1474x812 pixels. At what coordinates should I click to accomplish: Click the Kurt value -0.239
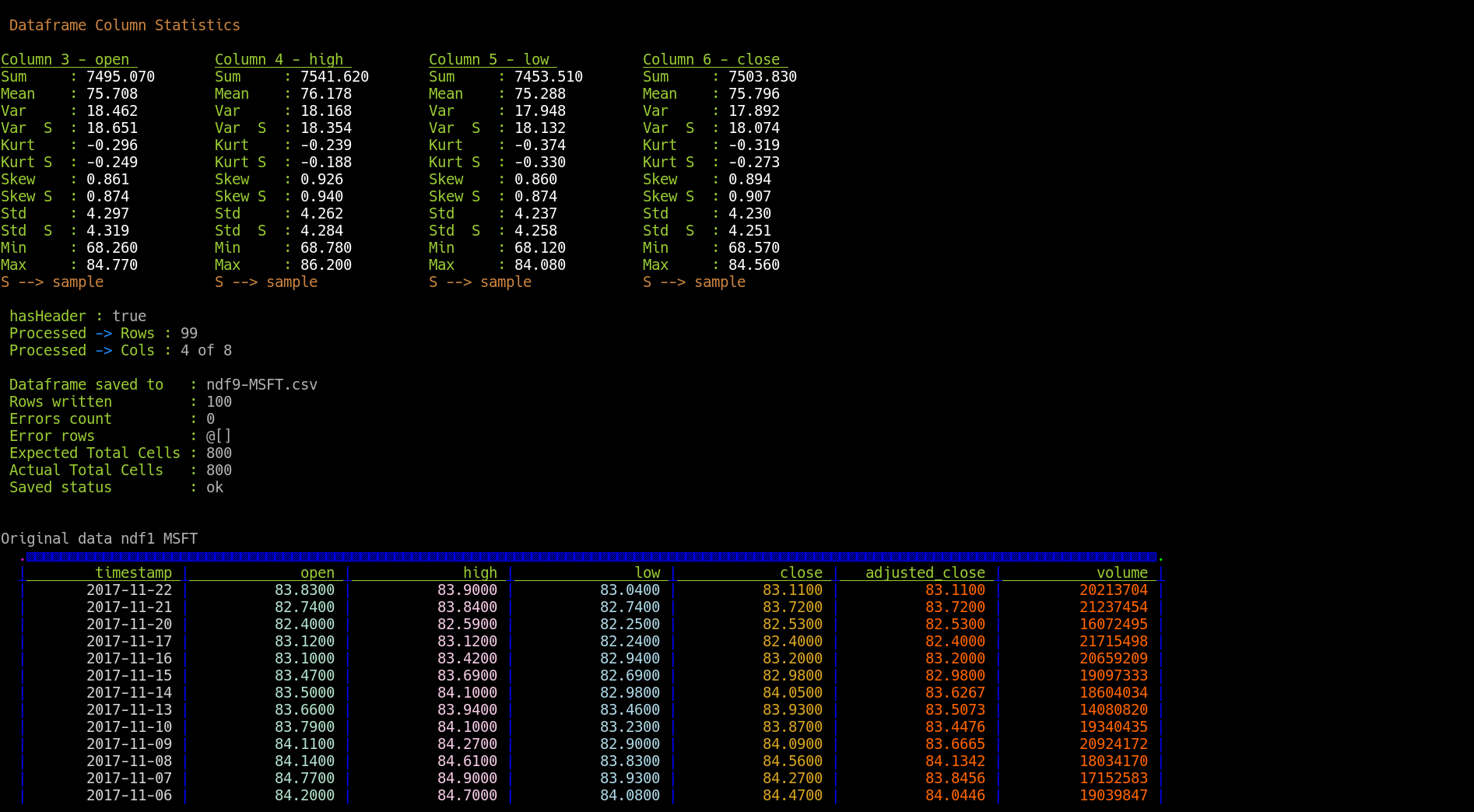tap(326, 145)
